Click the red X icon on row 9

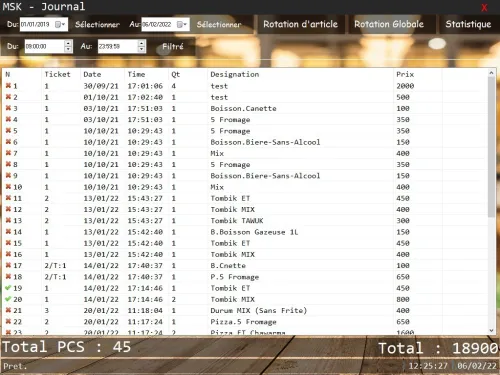point(8,175)
